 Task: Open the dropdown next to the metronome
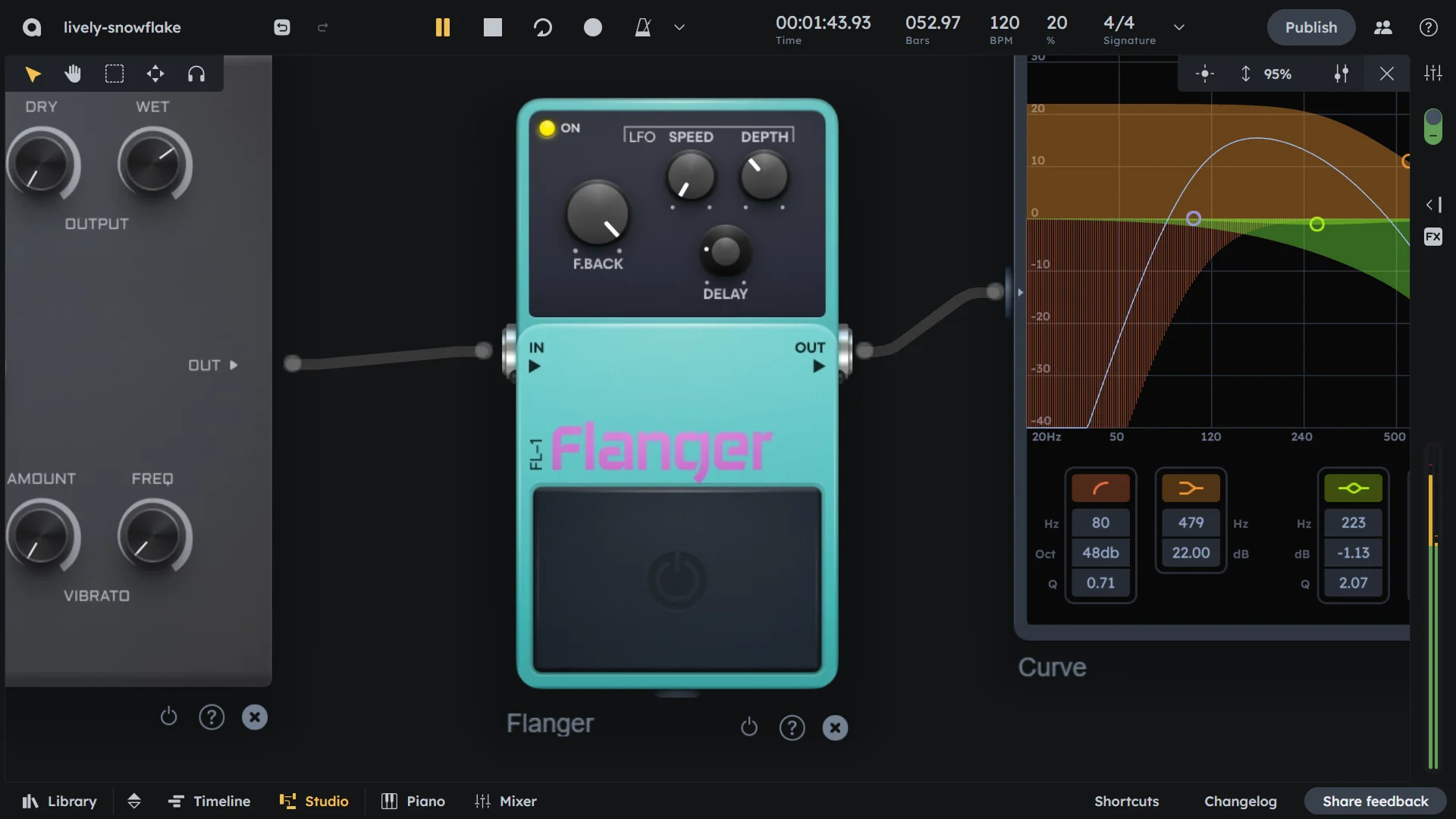679,27
